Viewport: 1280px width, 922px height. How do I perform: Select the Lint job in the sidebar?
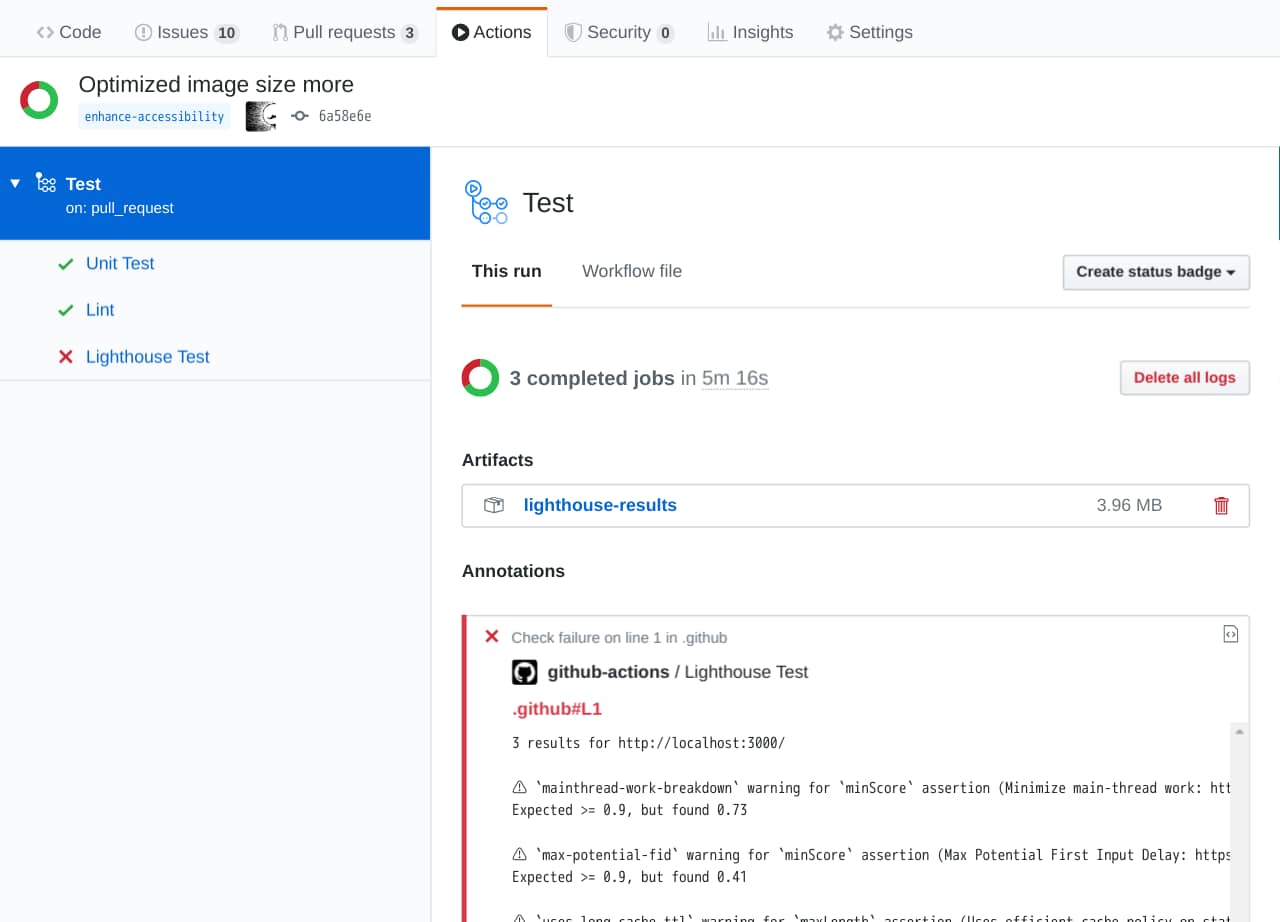click(99, 309)
